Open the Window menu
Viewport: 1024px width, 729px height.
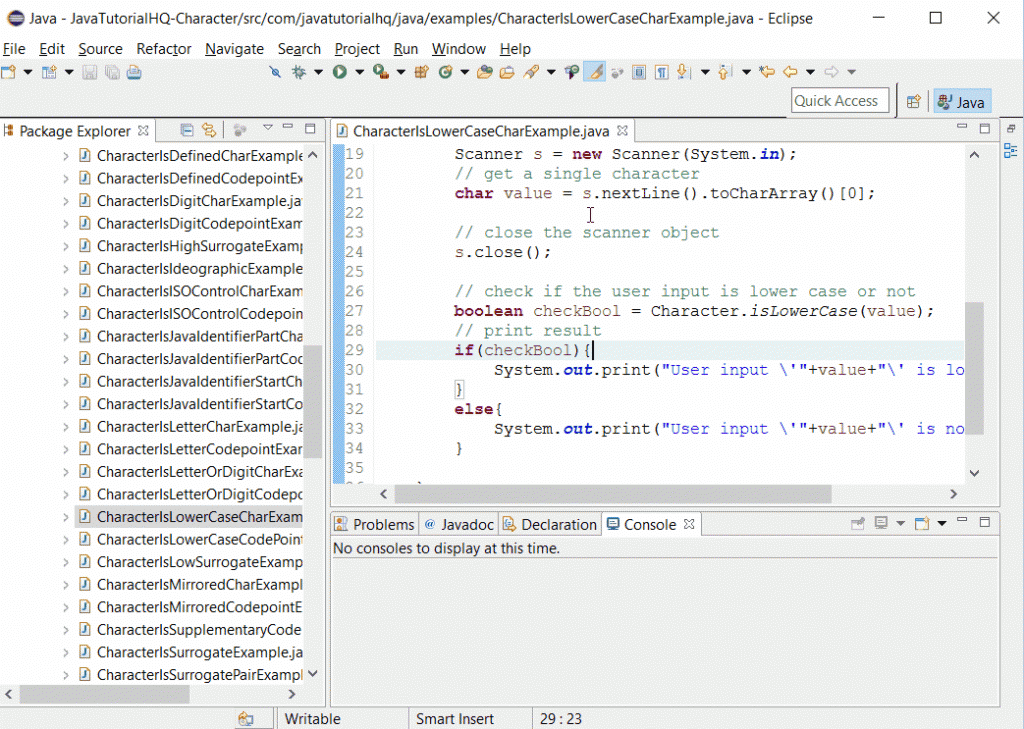[x=458, y=49]
